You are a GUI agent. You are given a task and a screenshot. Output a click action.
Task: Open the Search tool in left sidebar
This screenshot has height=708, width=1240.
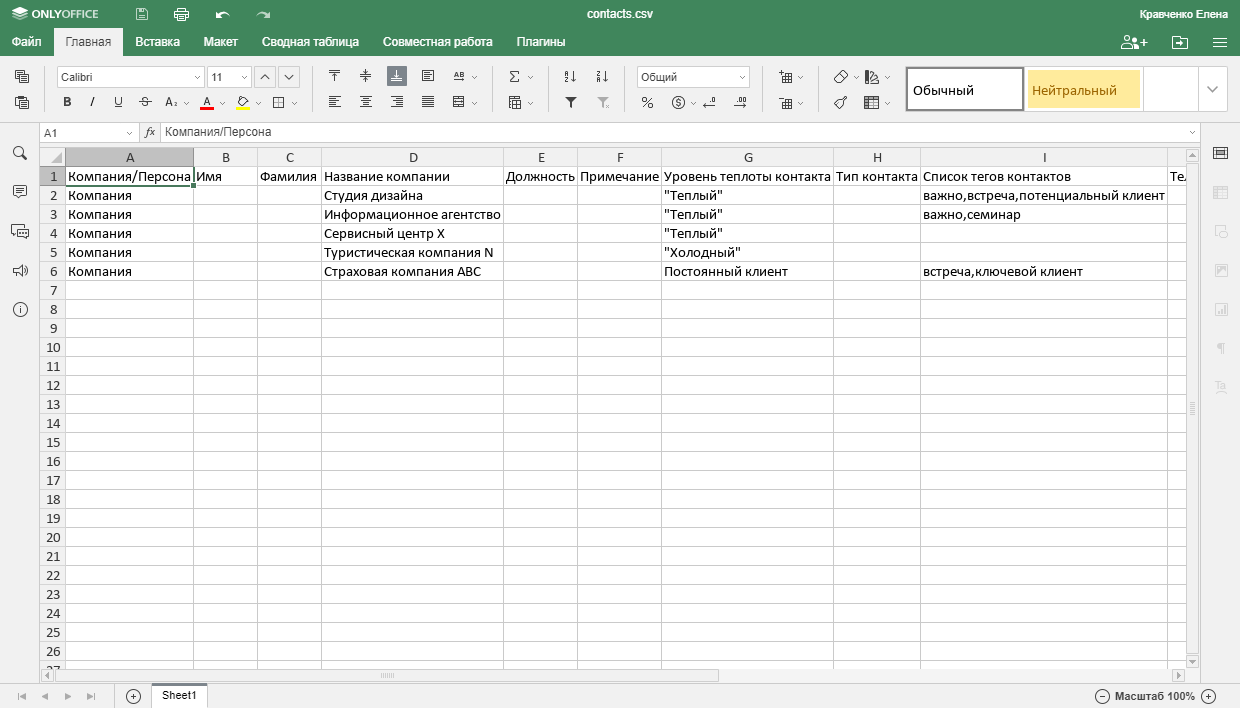tap(19, 153)
